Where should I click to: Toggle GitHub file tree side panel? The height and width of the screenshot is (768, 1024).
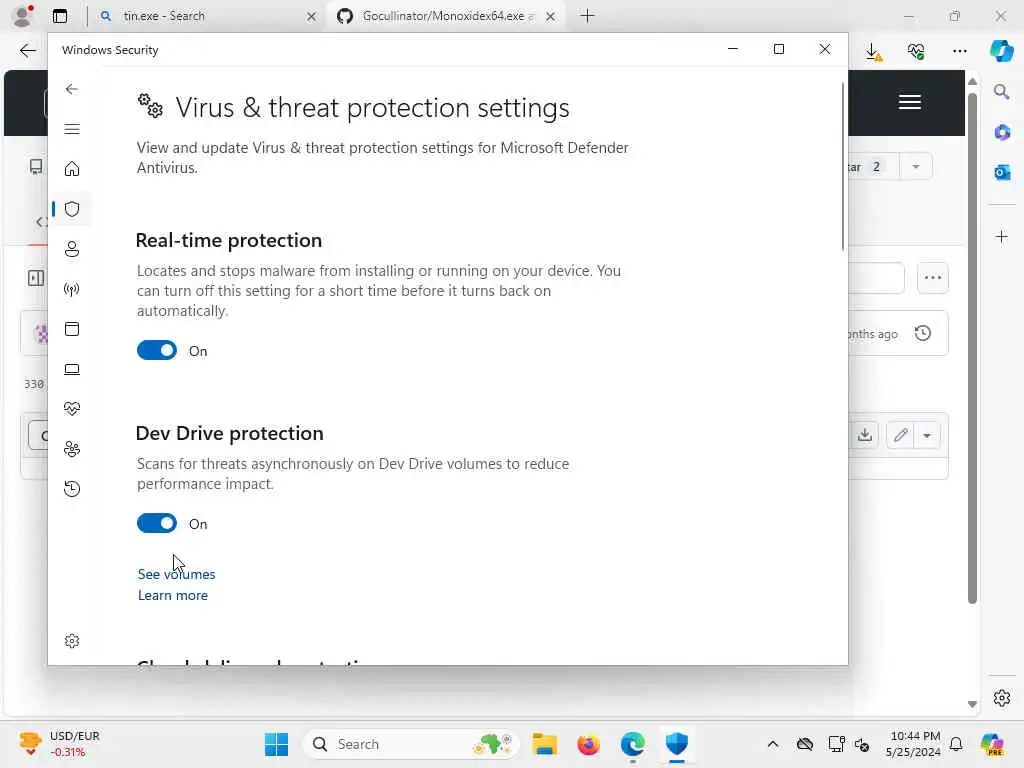(x=36, y=278)
